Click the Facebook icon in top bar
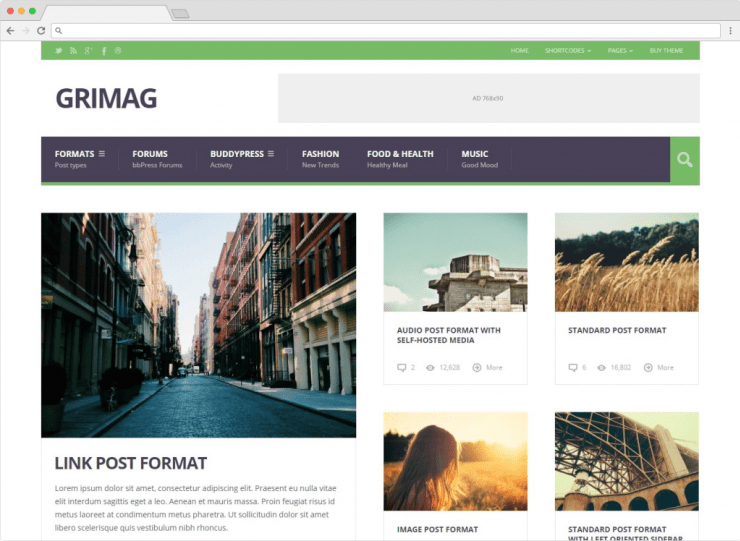This screenshot has width=740, height=541. (104, 50)
